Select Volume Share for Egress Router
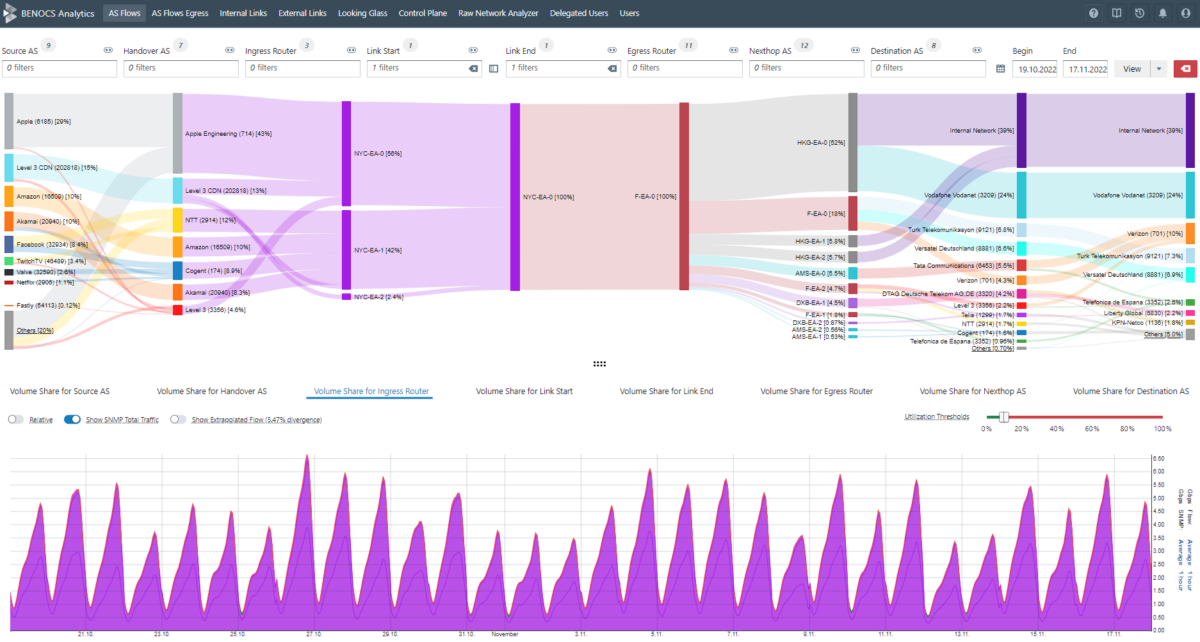This screenshot has height=642, width=1200. pyautogui.click(x=817, y=391)
